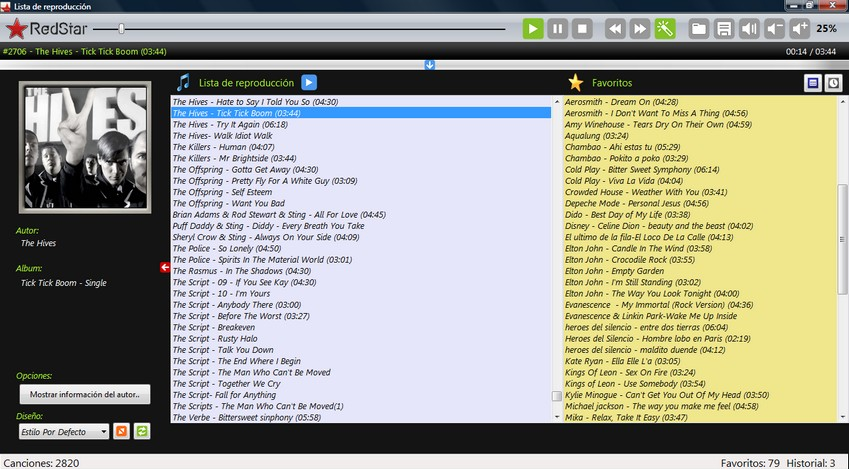Viewport: 849px width, 469px height.
Task: Open the Estilo Por Defecto dropdown
Action: click(64, 432)
